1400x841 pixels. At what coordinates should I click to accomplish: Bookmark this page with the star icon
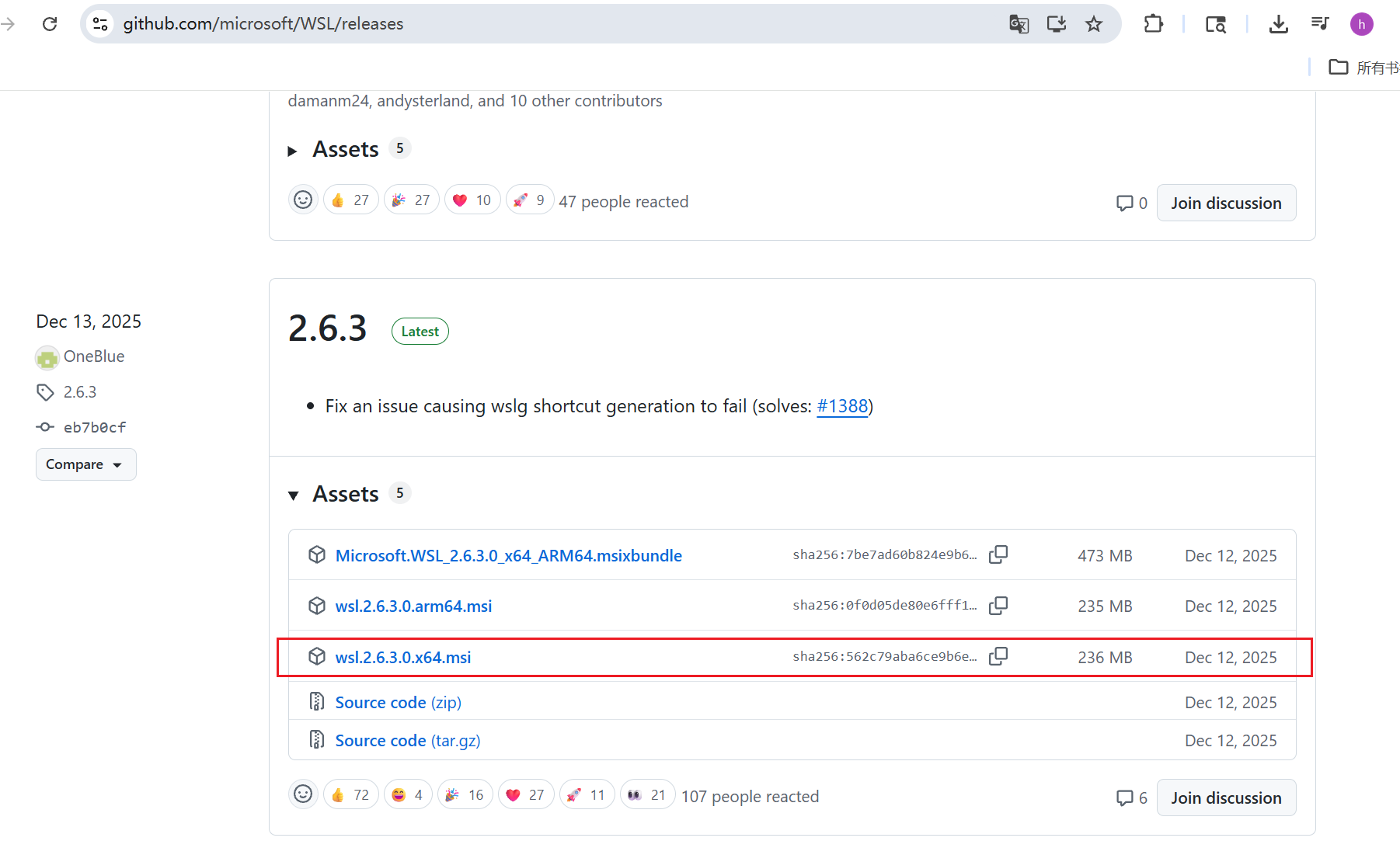pyautogui.click(x=1094, y=24)
